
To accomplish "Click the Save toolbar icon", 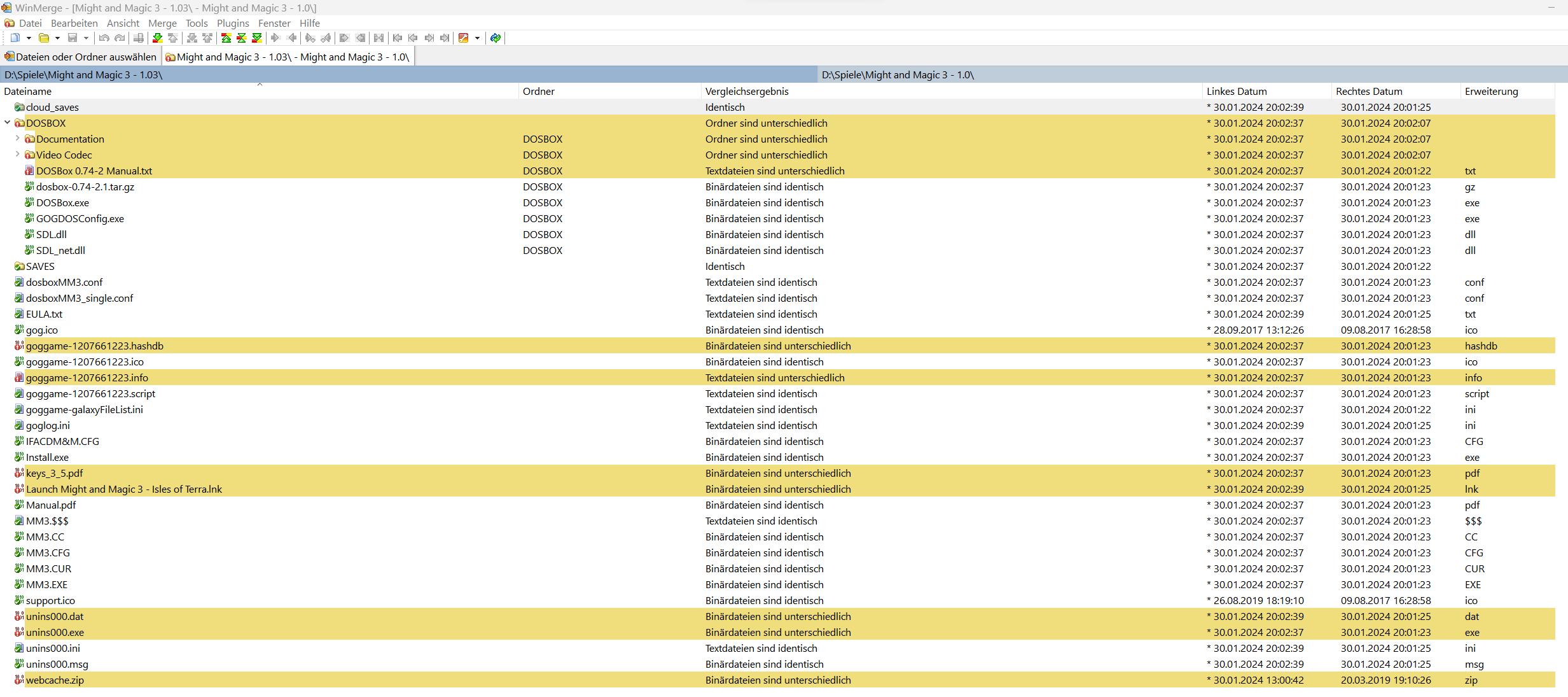I will (73, 38).
